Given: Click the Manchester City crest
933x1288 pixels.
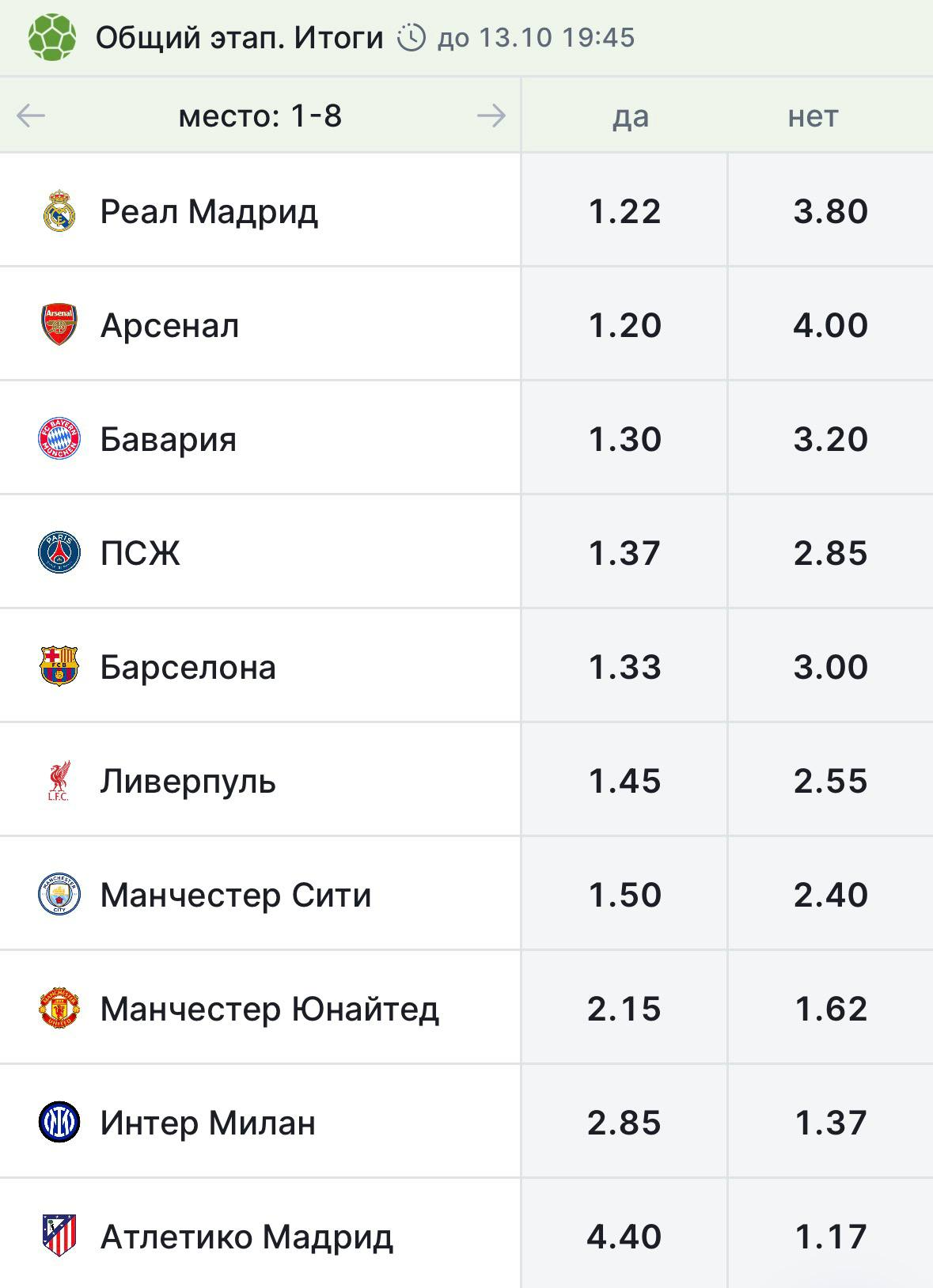Looking at the screenshot, I should coord(59,894).
